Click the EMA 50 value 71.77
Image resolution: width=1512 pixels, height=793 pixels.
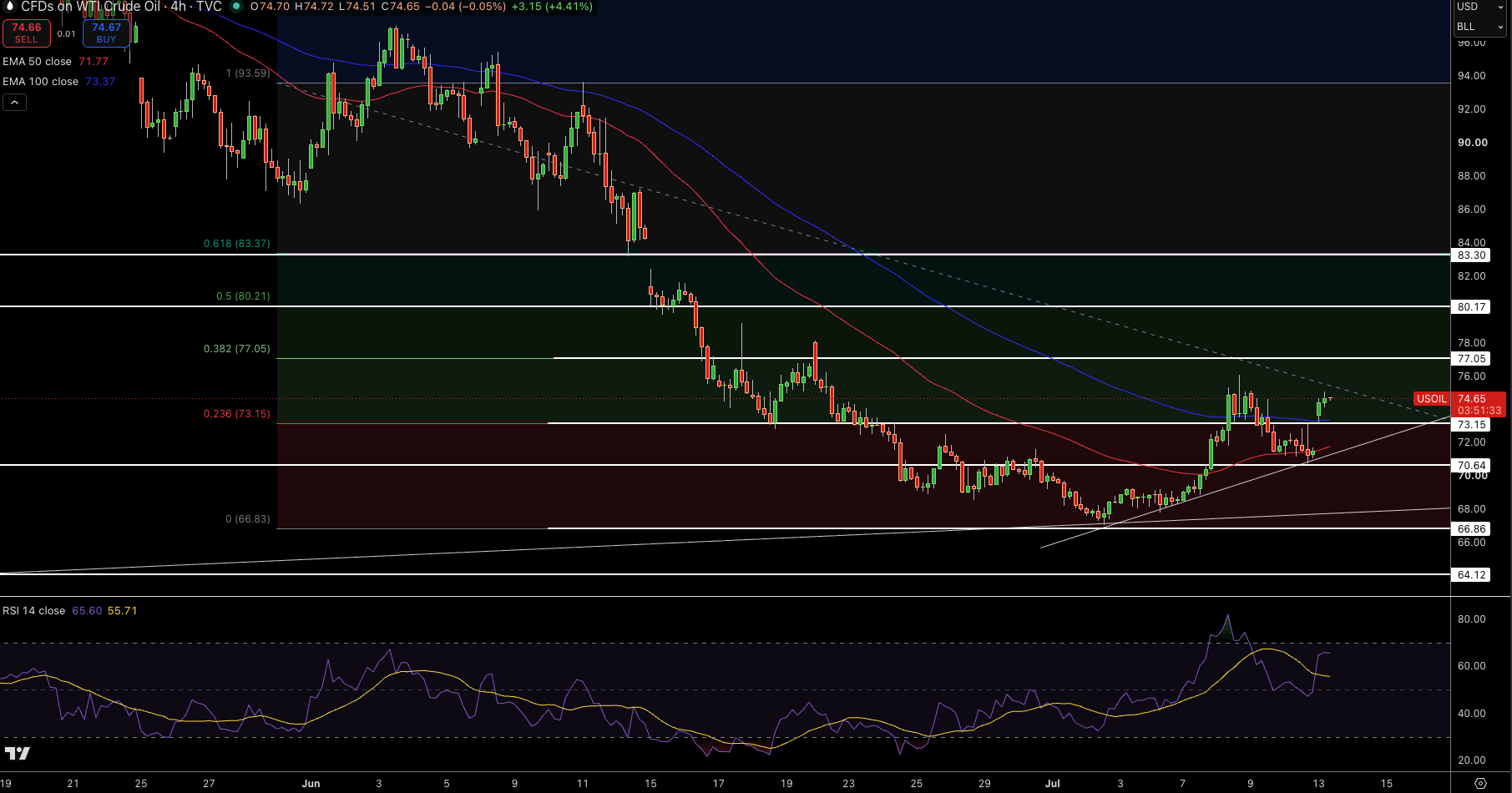[94, 62]
